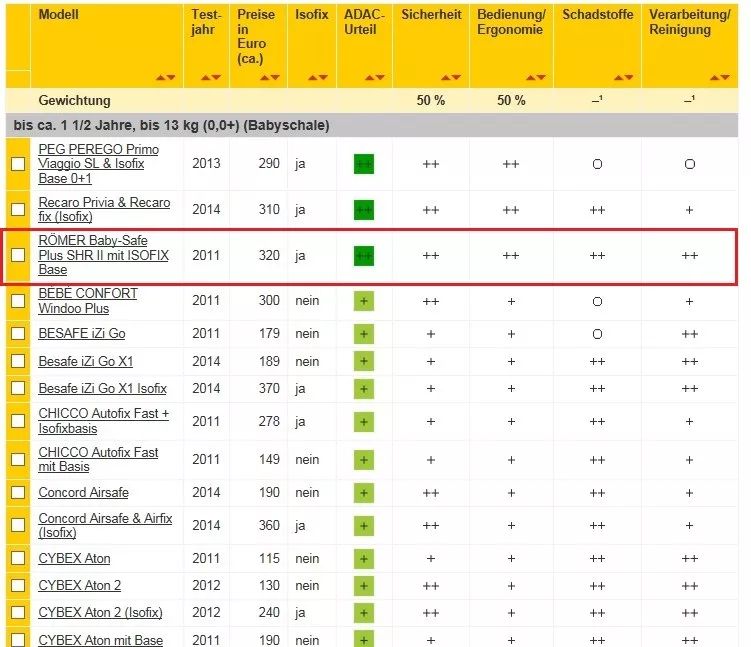The height and width of the screenshot is (647, 751).
Task: Click dark green ++ badge in Recaro Privia row
Action: coord(364,210)
